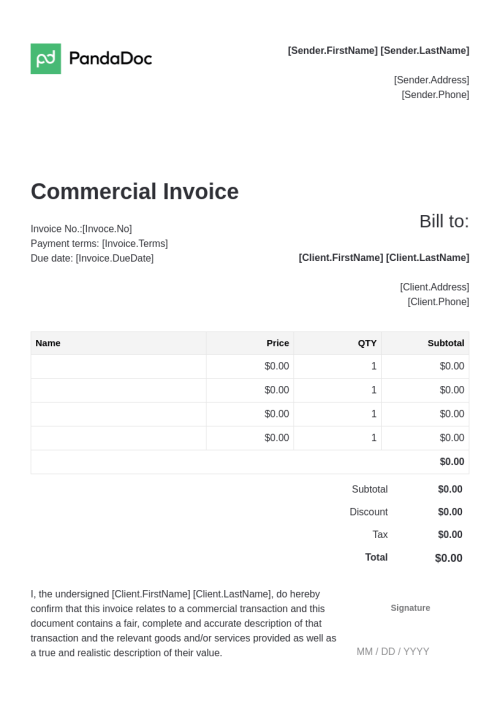The image size is (500, 704).
Task: Click the green PandaDoc logo icon
Action: (x=46, y=58)
